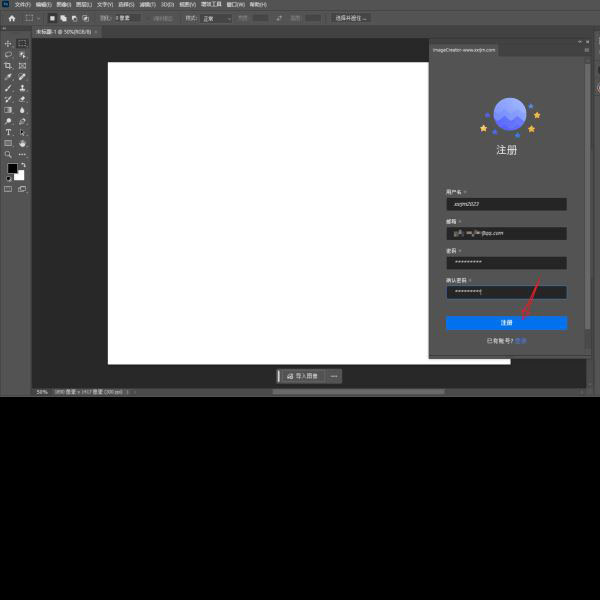The width and height of the screenshot is (600, 600).
Task: Close the 未标题-1 document tab
Action: click(x=96, y=32)
